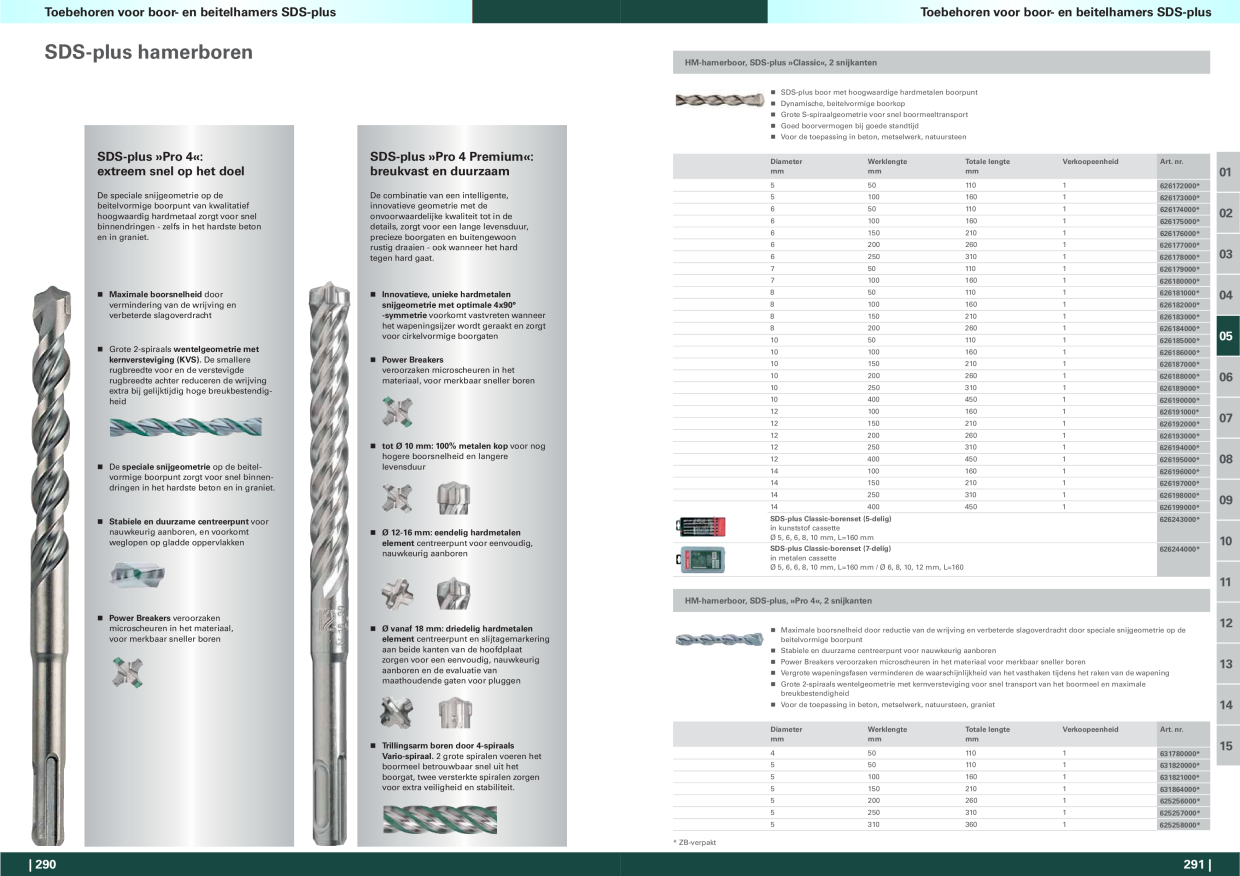Click the Pro 4 hamerboor drill thumbnail at right
1240x876 pixels.
(719, 639)
